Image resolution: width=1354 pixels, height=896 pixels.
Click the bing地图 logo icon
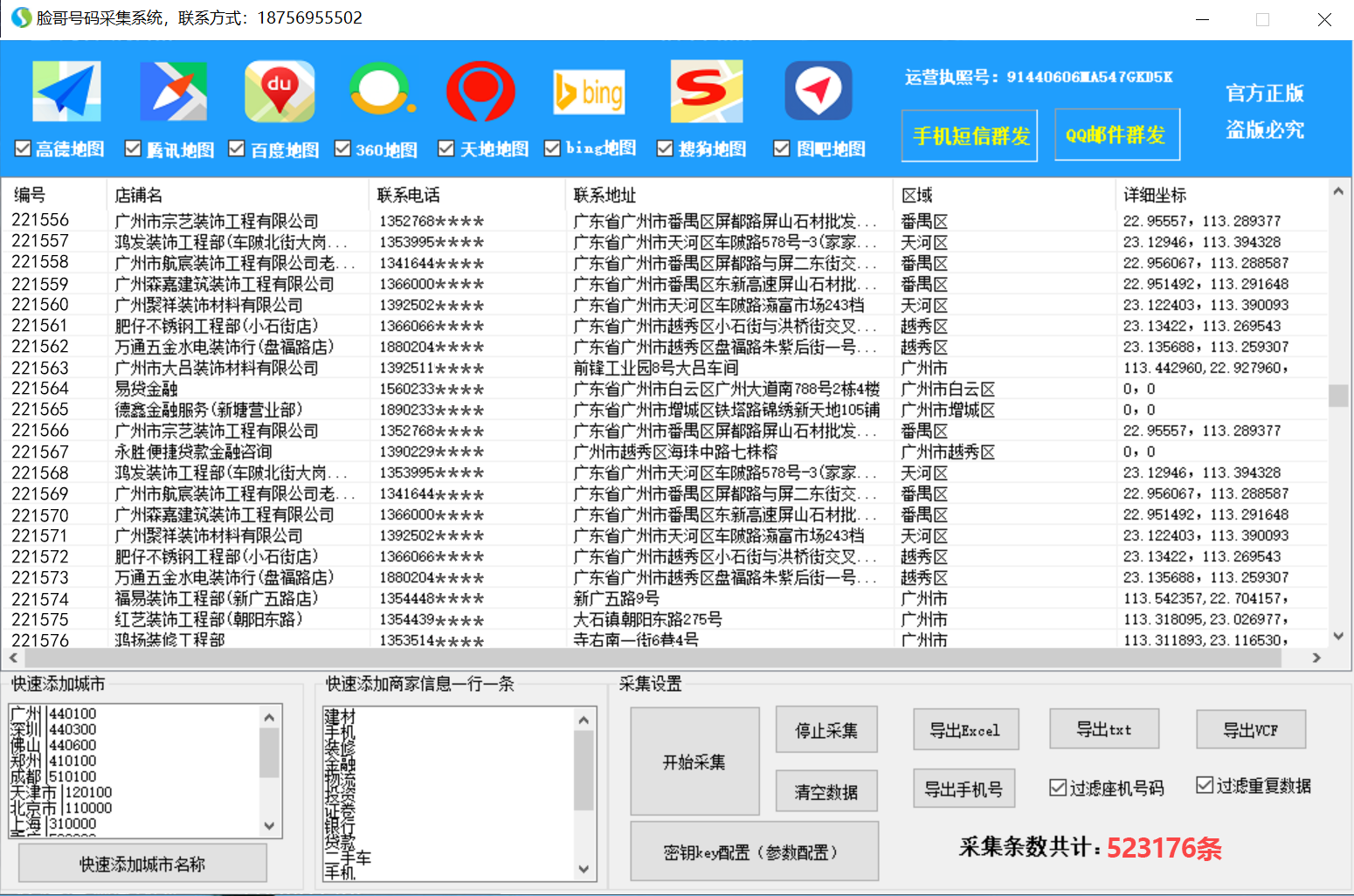[589, 93]
